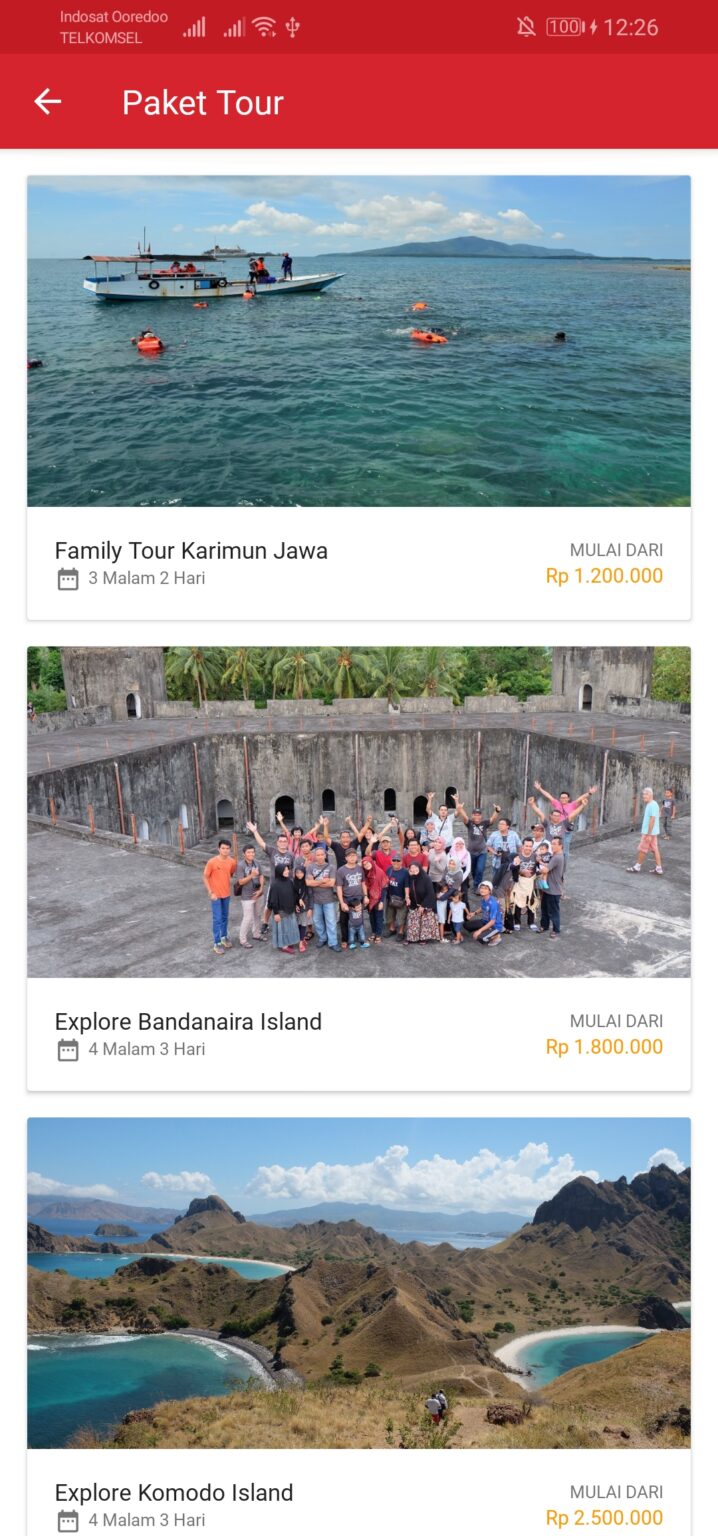Tap the back arrow icon

(48, 101)
